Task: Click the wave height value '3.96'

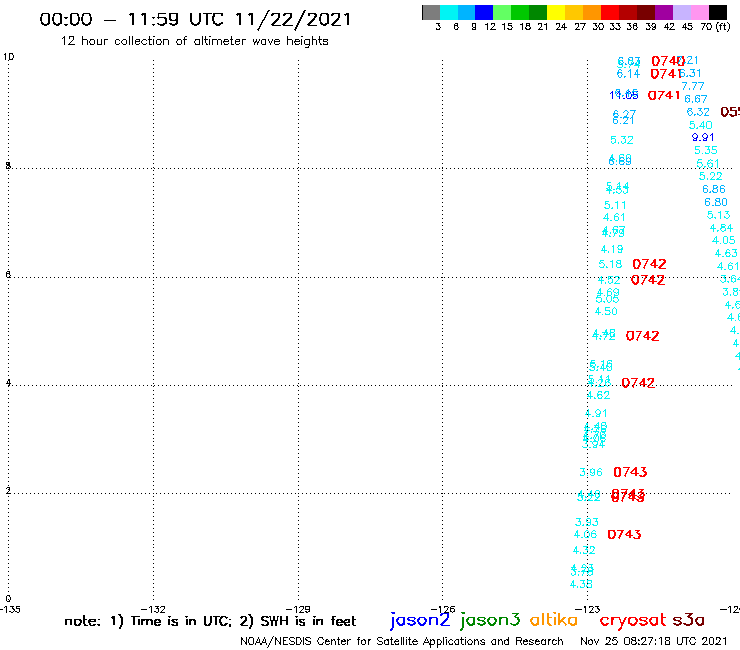Action: [x=591, y=472]
